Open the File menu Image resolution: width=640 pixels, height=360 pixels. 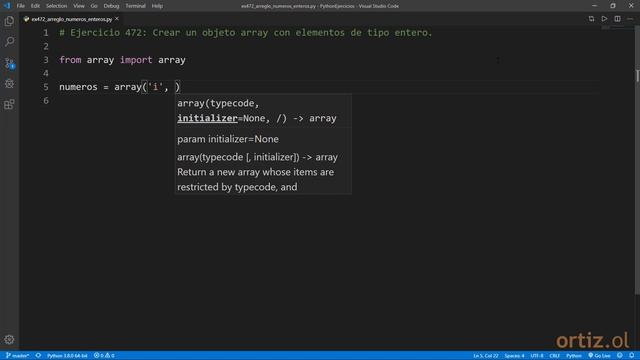tap(21, 6)
